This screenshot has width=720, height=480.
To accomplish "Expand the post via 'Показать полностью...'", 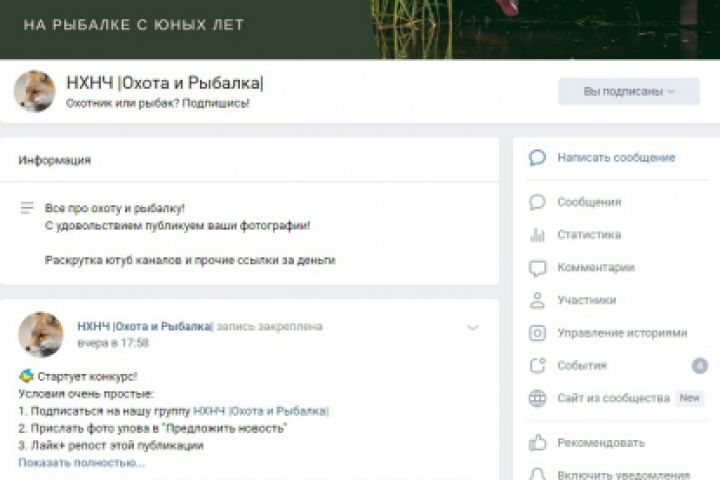I will pos(81,462).
